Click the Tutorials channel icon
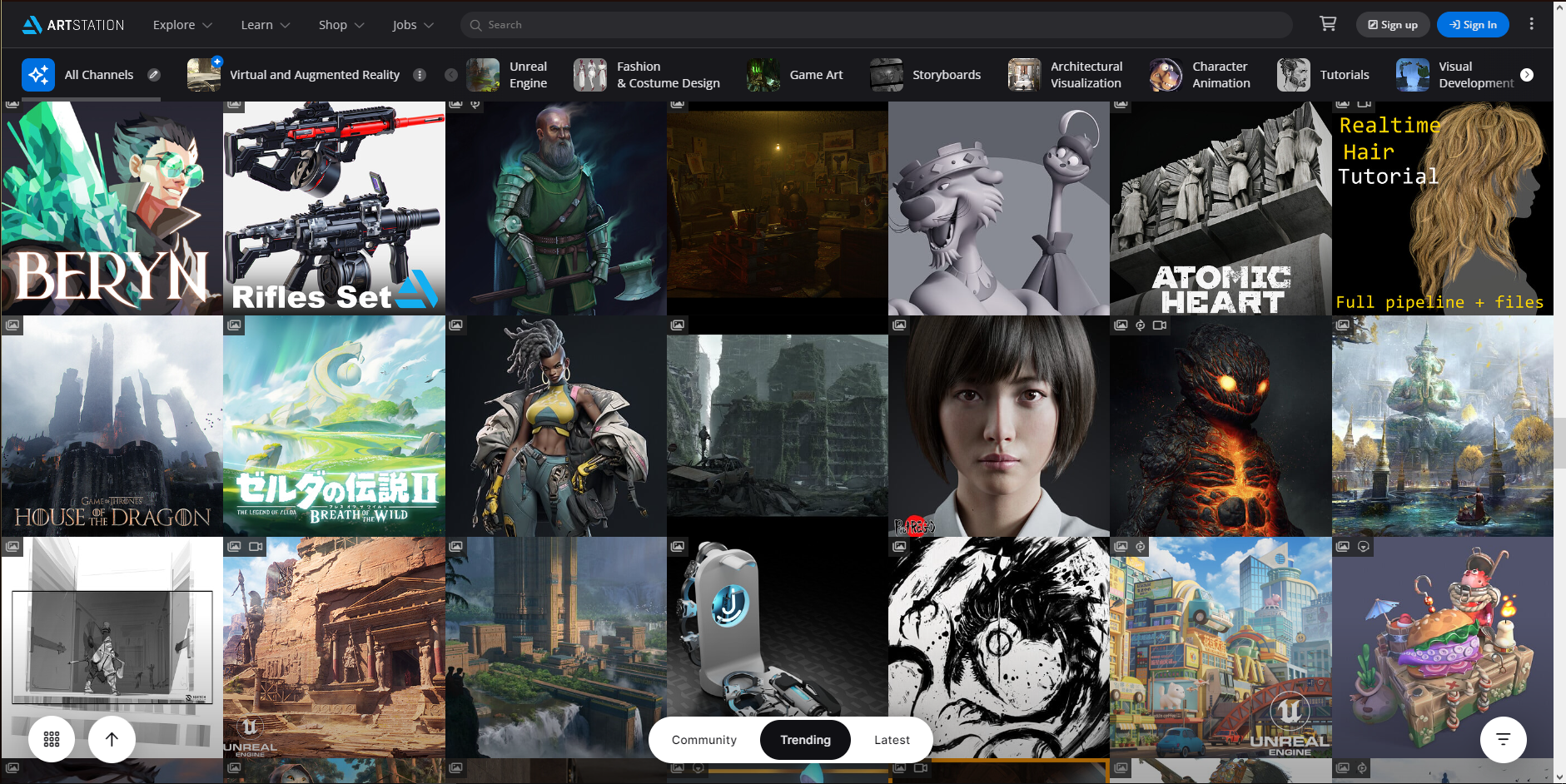 [1294, 75]
